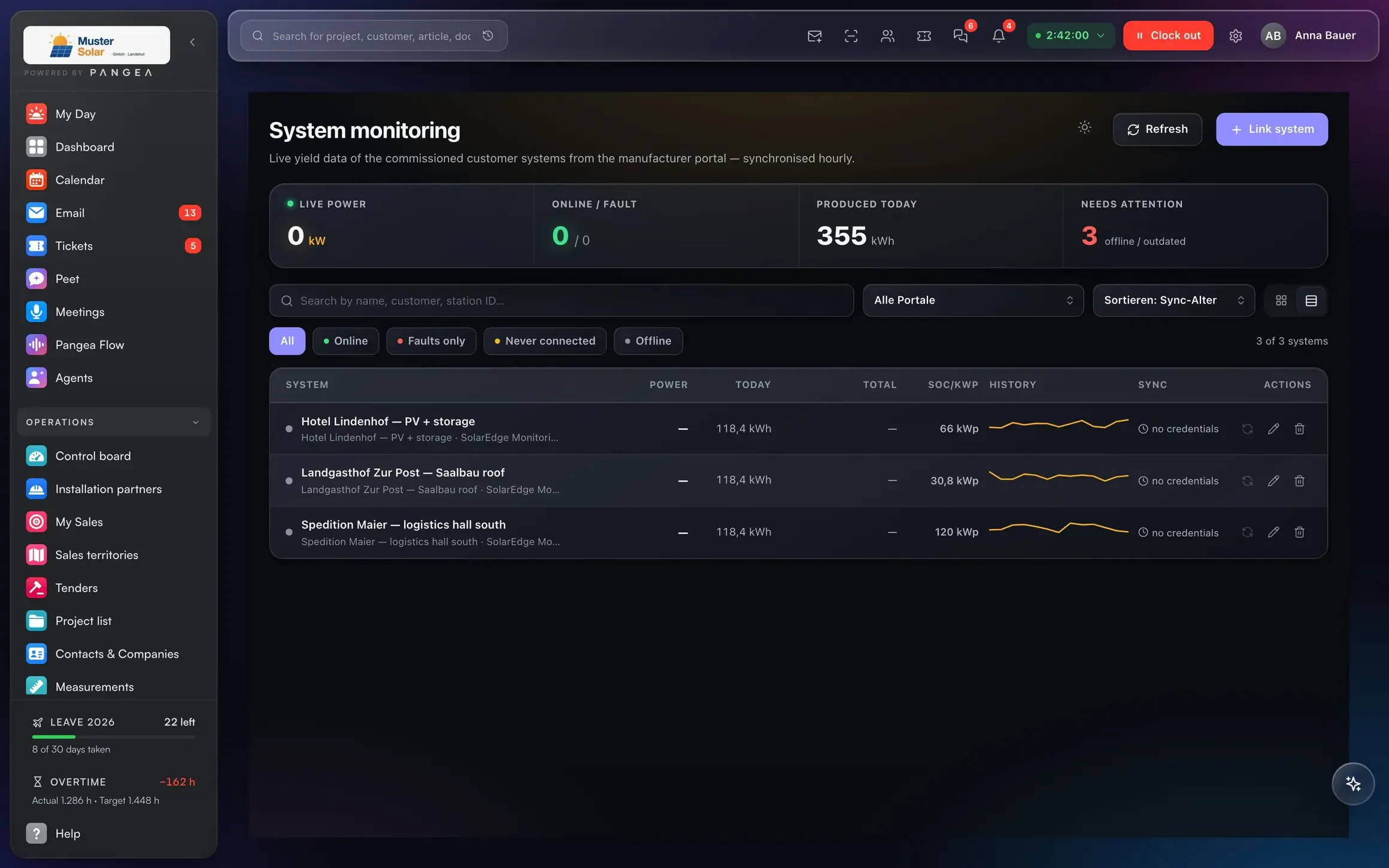This screenshot has height=868, width=1389.
Task: Edit the Hotel Lindenhof system
Action: (1273, 429)
